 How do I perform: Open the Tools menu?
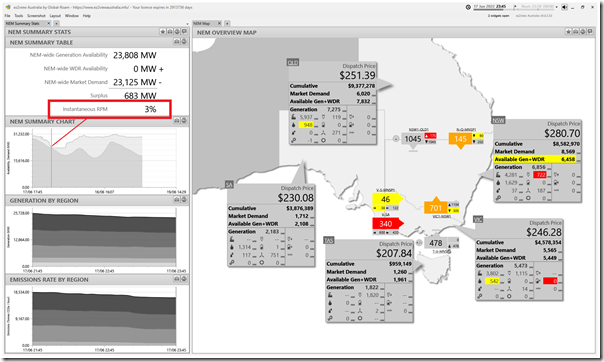[x=19, y=16]
